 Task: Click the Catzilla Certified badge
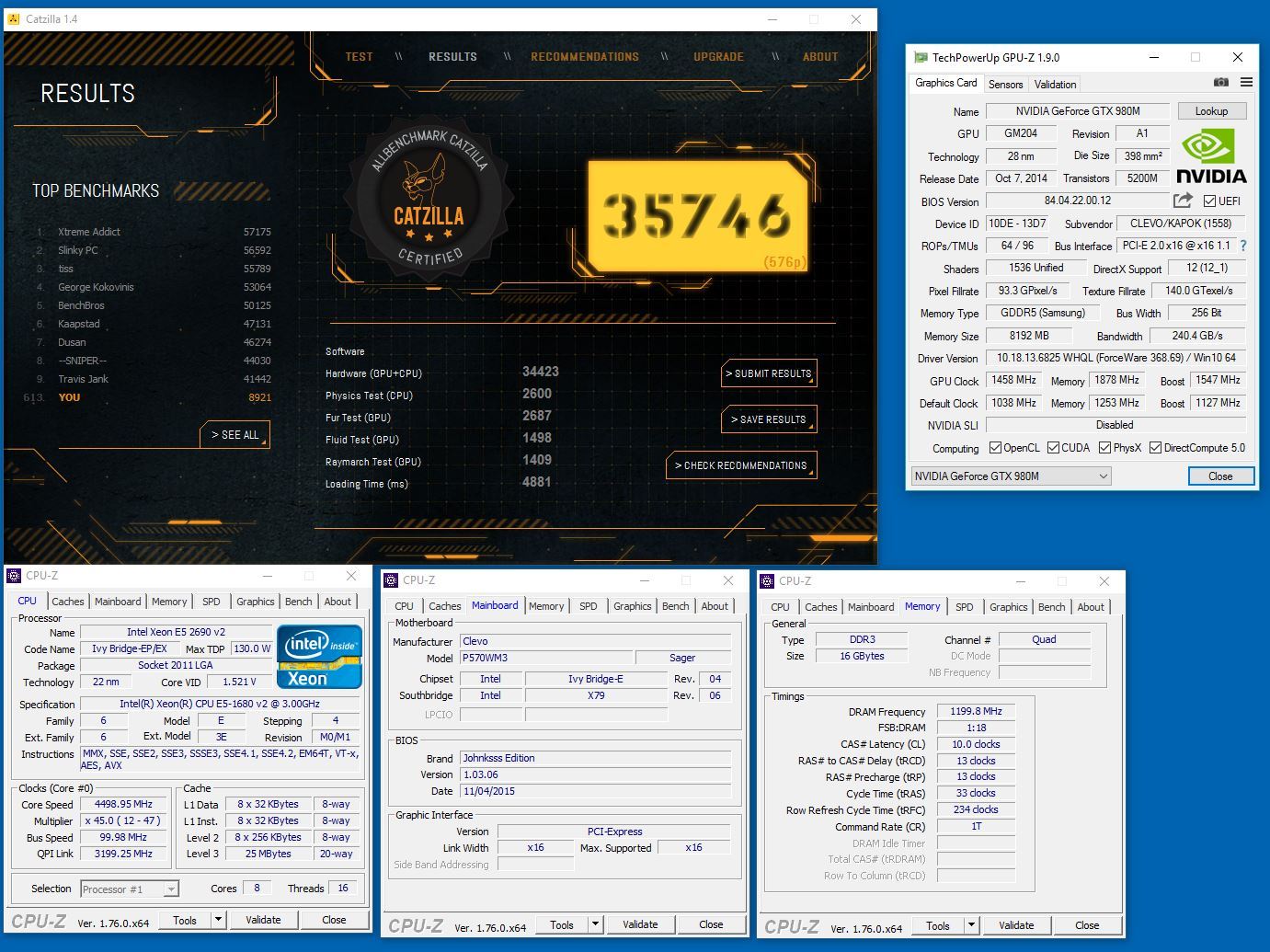pos(429,197)
